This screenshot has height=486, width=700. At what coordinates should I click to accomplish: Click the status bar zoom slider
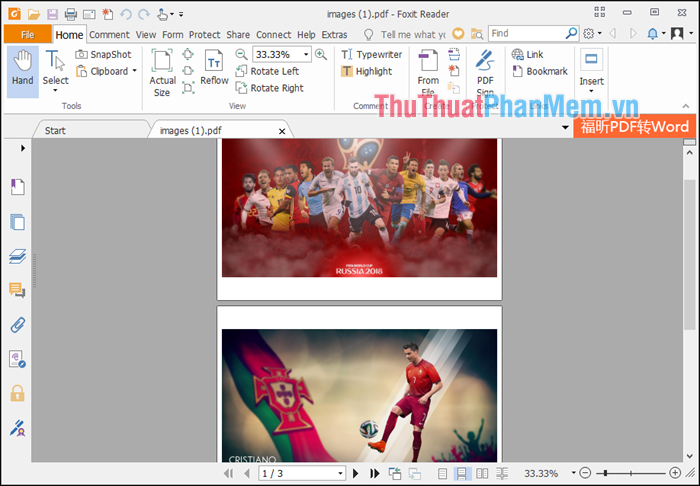[630, 473]
